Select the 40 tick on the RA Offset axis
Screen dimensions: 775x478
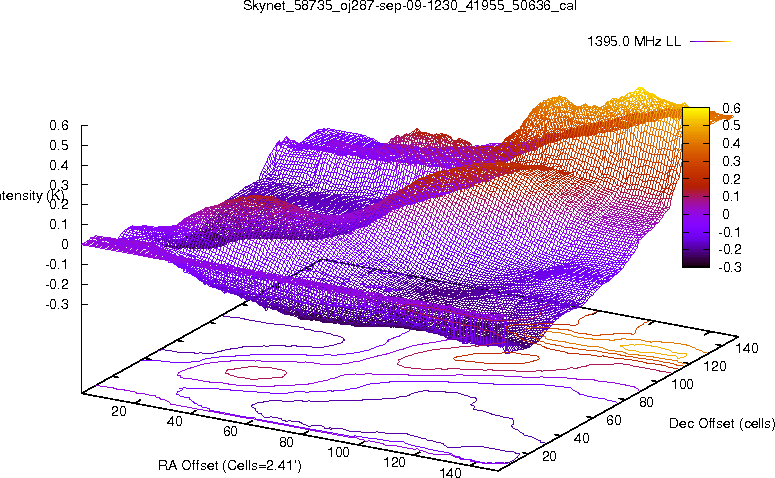[174, 421]
